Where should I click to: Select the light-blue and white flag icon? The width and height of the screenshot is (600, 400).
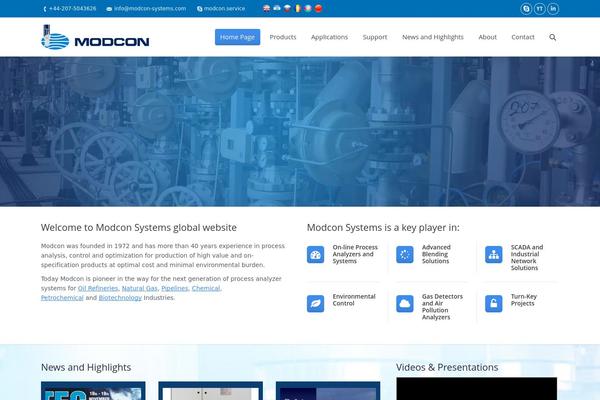[x=277, y=8]
